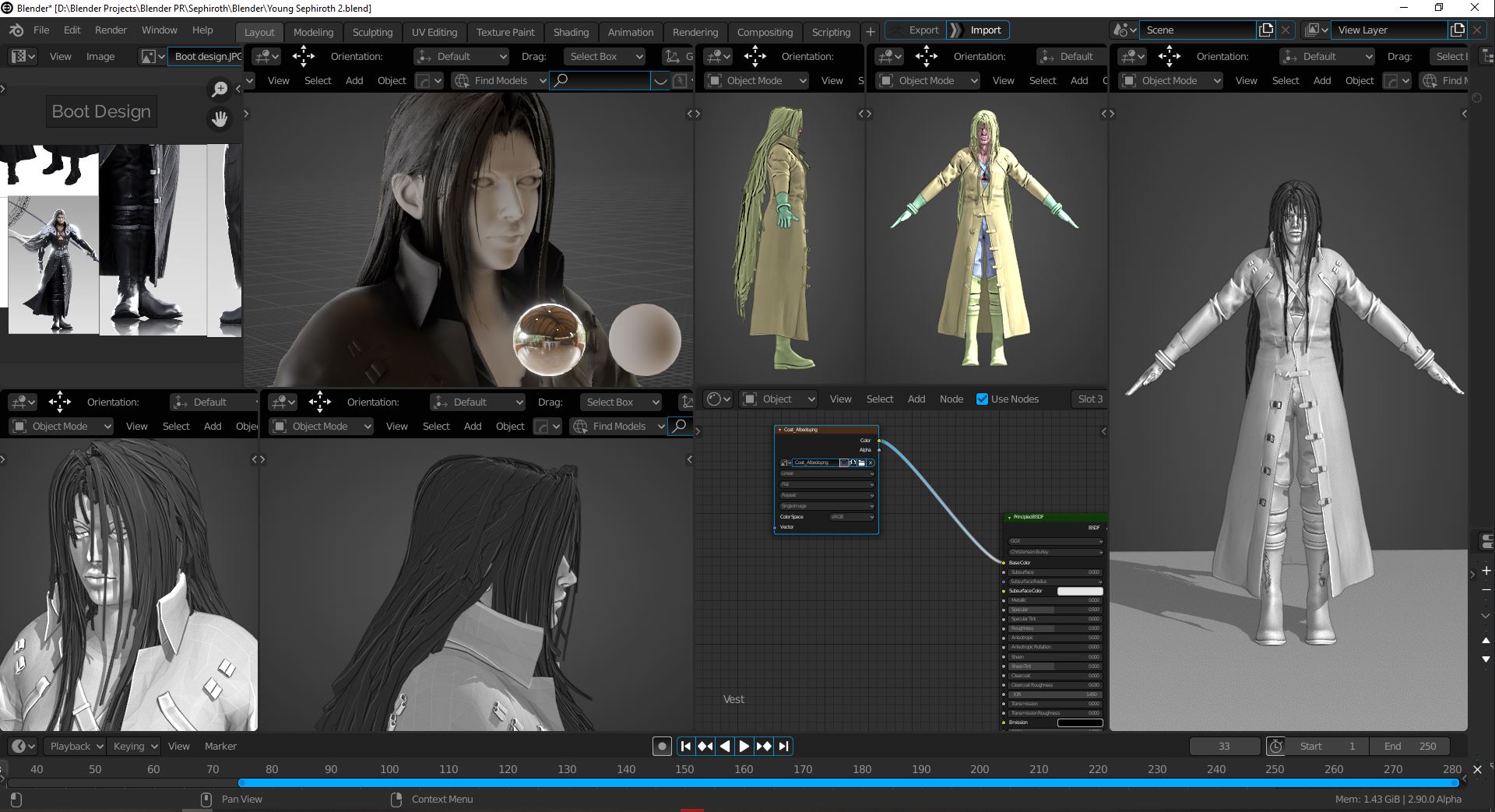
Task: Click the new view layer copy icon next to View Layer
Action: pyautogui.click(x=1458, y=30)
